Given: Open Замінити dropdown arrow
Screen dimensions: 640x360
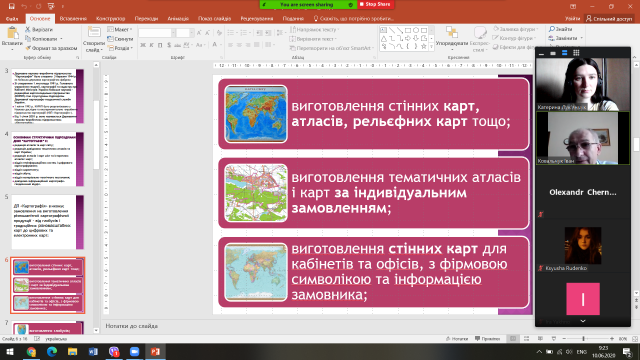Looking at the screenshot, I should (581, 38).
